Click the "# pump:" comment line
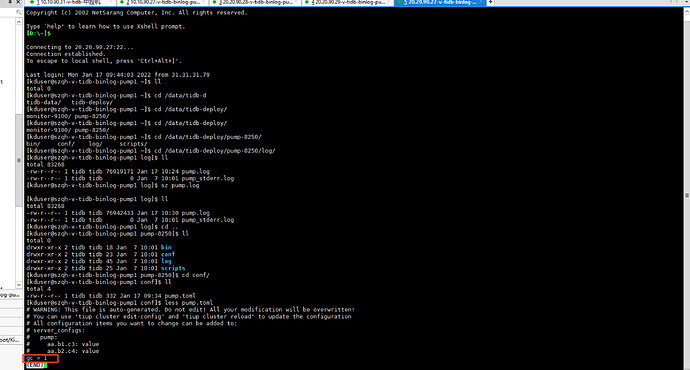 (x=42, y=337)
